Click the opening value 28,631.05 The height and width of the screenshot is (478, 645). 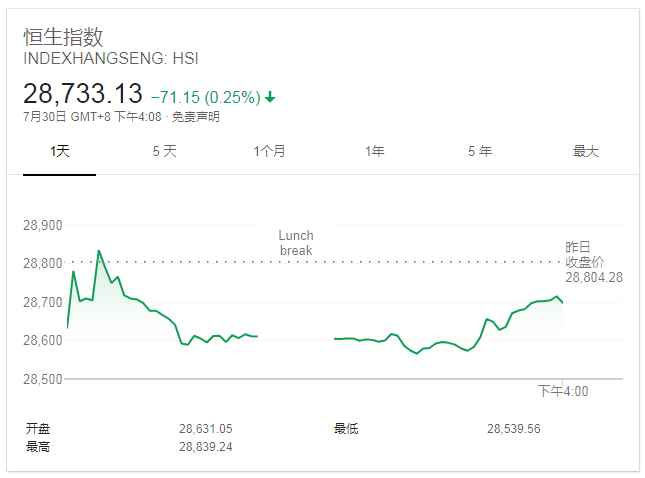(206, 429)
